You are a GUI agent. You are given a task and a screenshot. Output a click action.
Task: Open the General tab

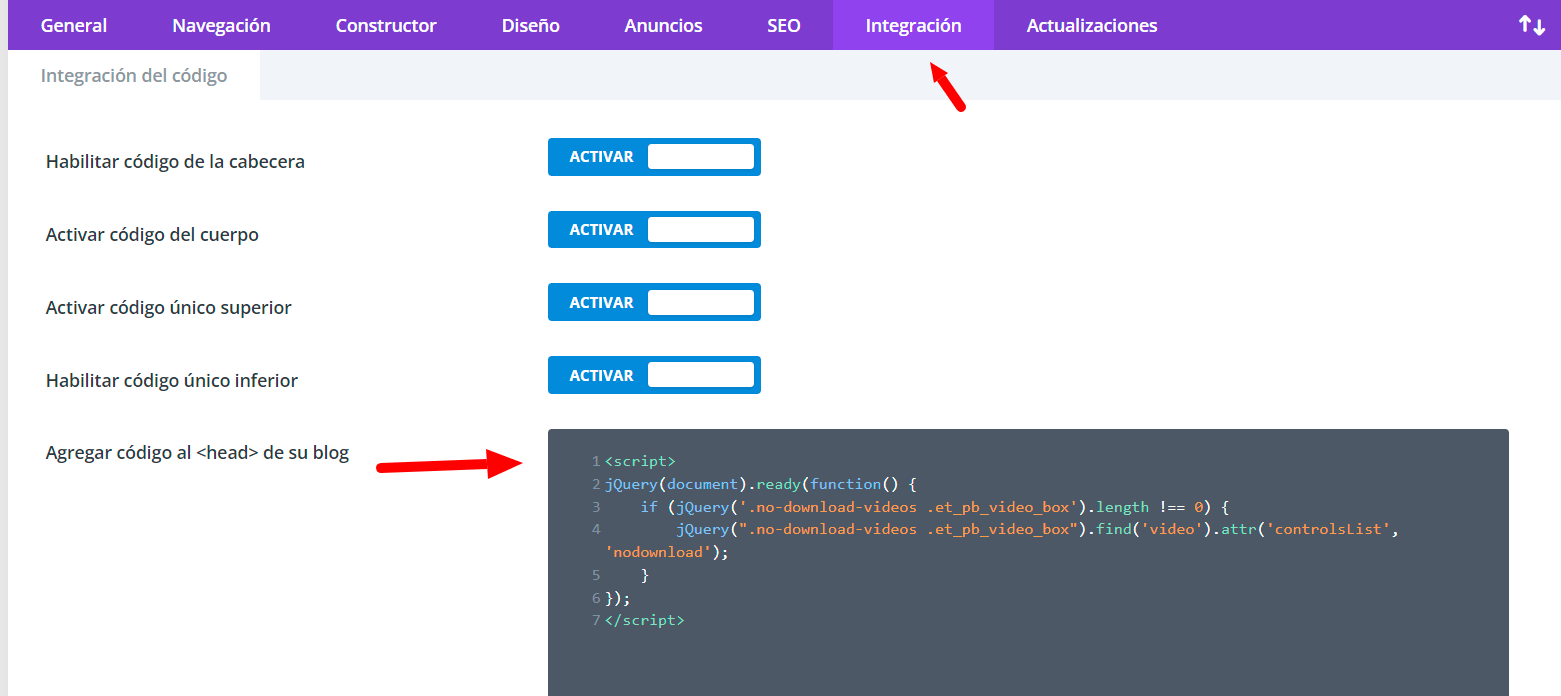[74, 25]
